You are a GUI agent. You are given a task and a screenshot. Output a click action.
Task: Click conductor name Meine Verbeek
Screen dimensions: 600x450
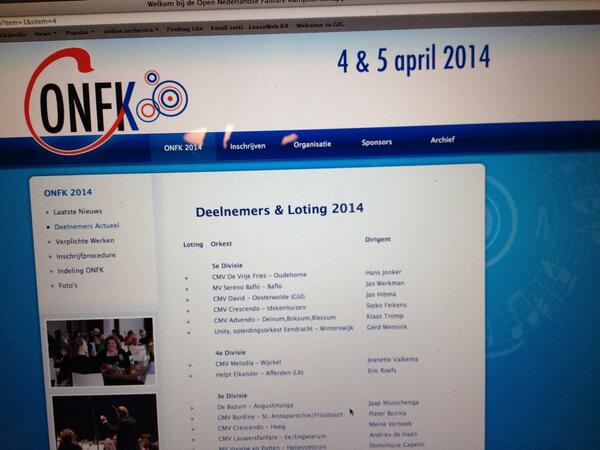click(x=390, y=424)
